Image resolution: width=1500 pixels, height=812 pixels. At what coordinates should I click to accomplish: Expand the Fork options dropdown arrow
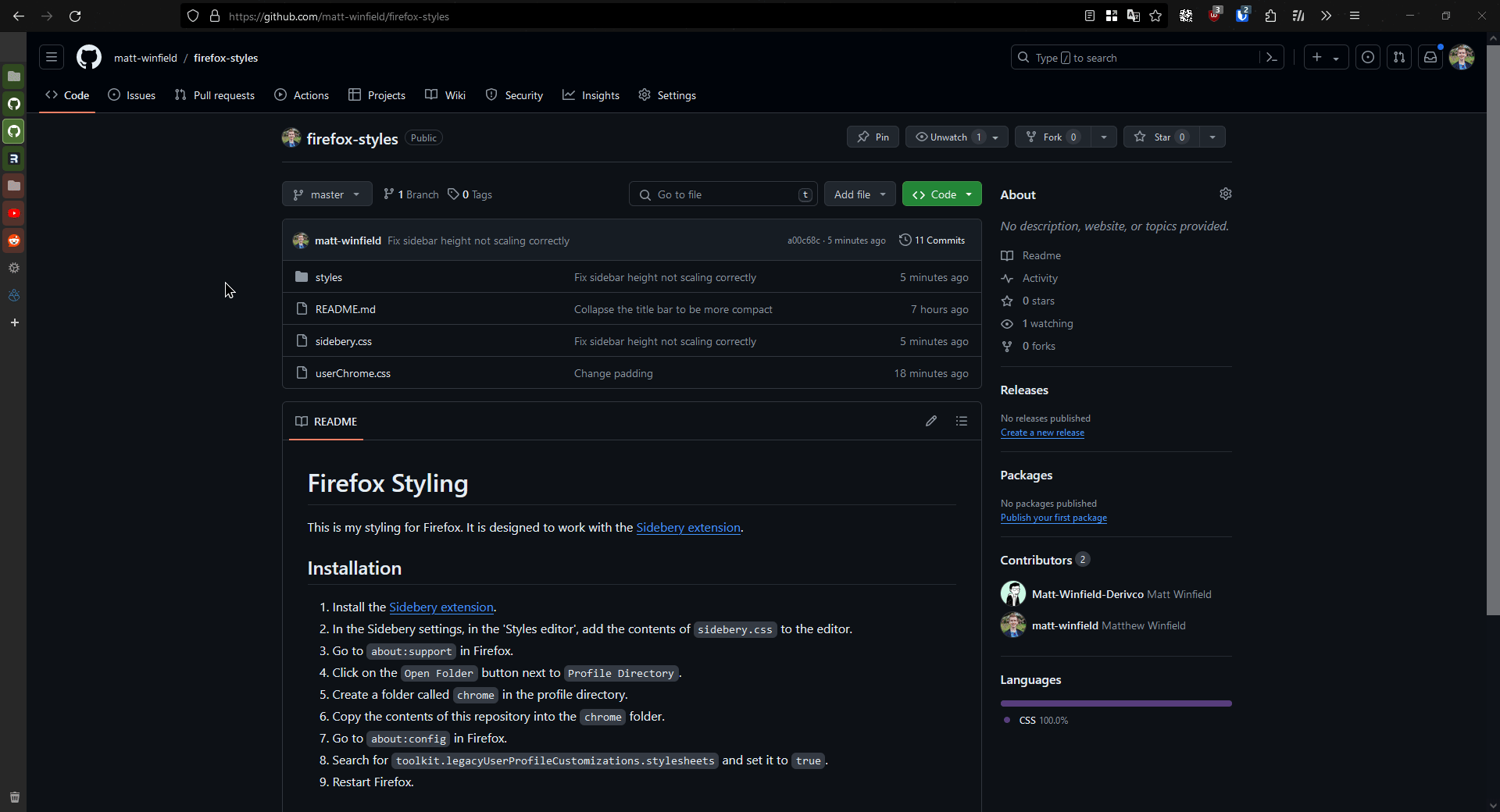[x=1104, y=137]
